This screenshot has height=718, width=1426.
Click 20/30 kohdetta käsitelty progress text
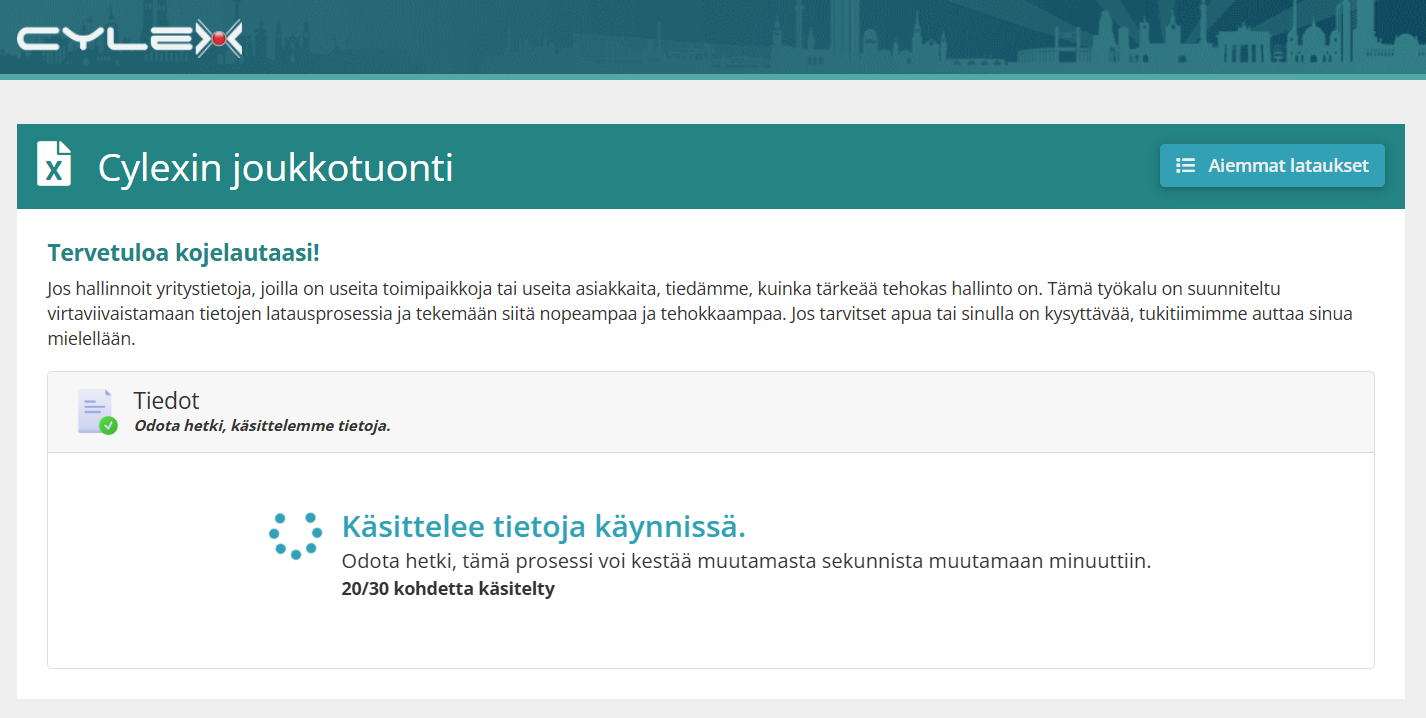click(448, 589)
